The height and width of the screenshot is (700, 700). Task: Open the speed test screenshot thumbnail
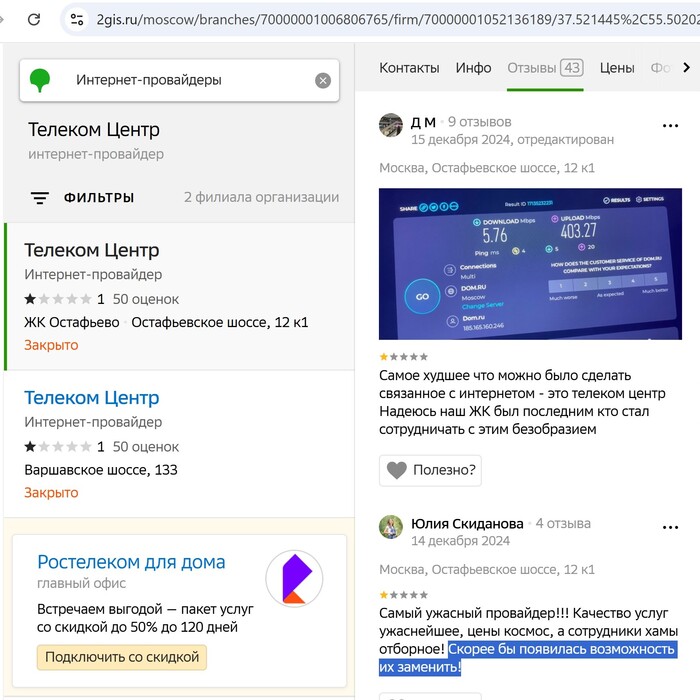click(530, 264)
